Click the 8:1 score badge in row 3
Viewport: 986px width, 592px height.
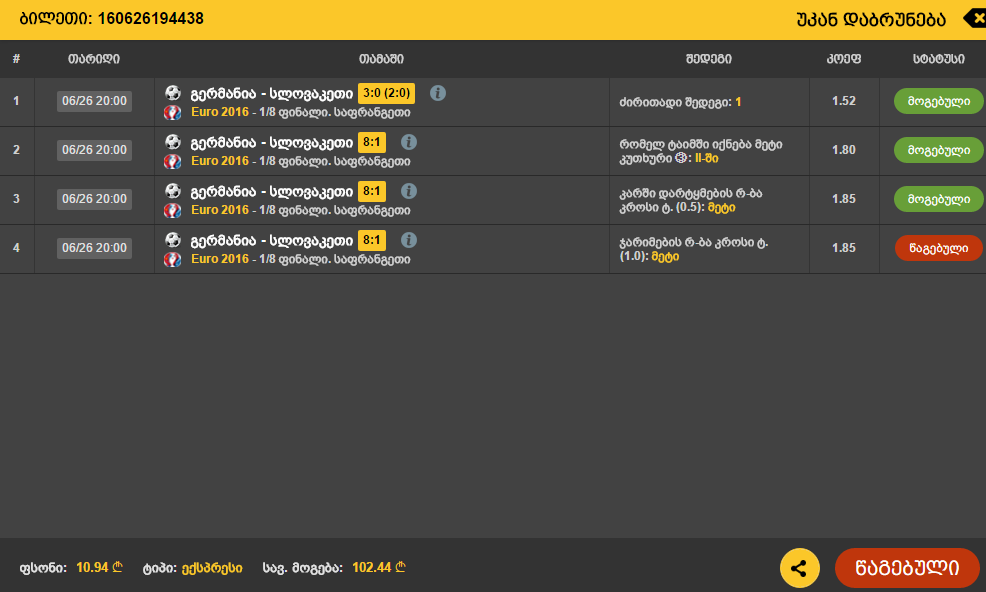[372, 191]
